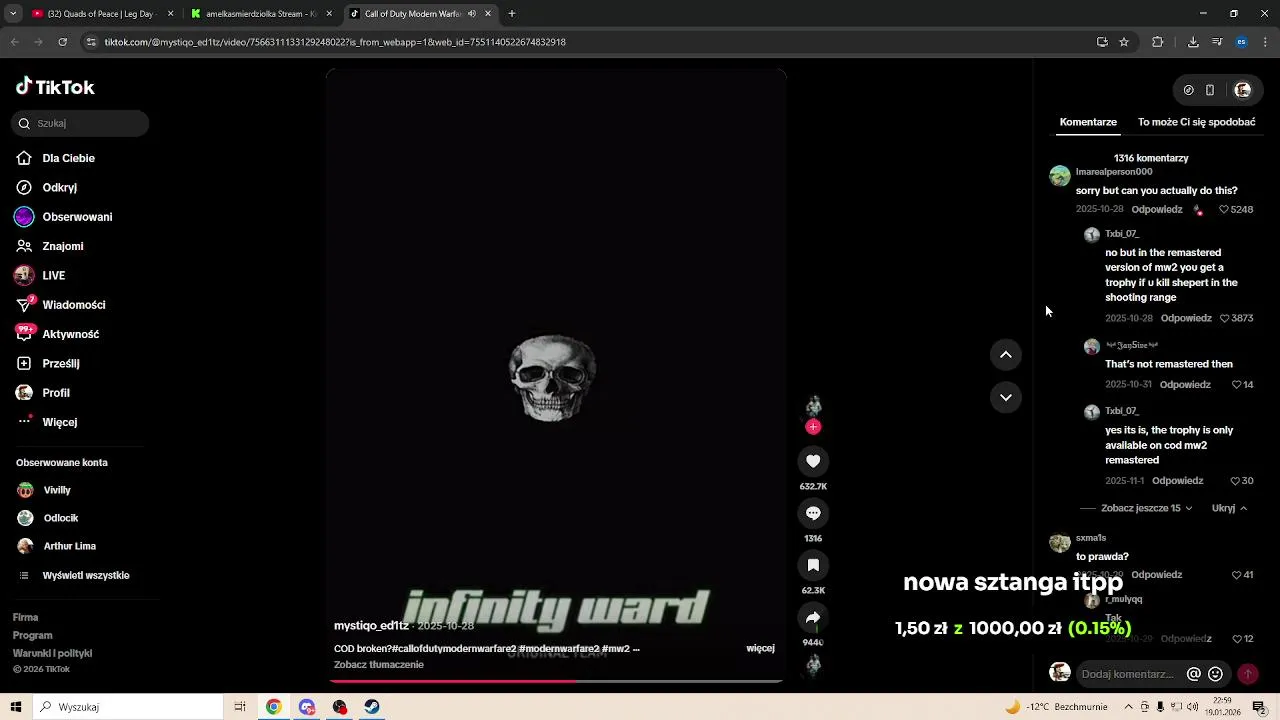Show all followed accounts via Wyświetl wszystkie
1280x720 pixels.
pyautogui.click(x=74, y=575)
